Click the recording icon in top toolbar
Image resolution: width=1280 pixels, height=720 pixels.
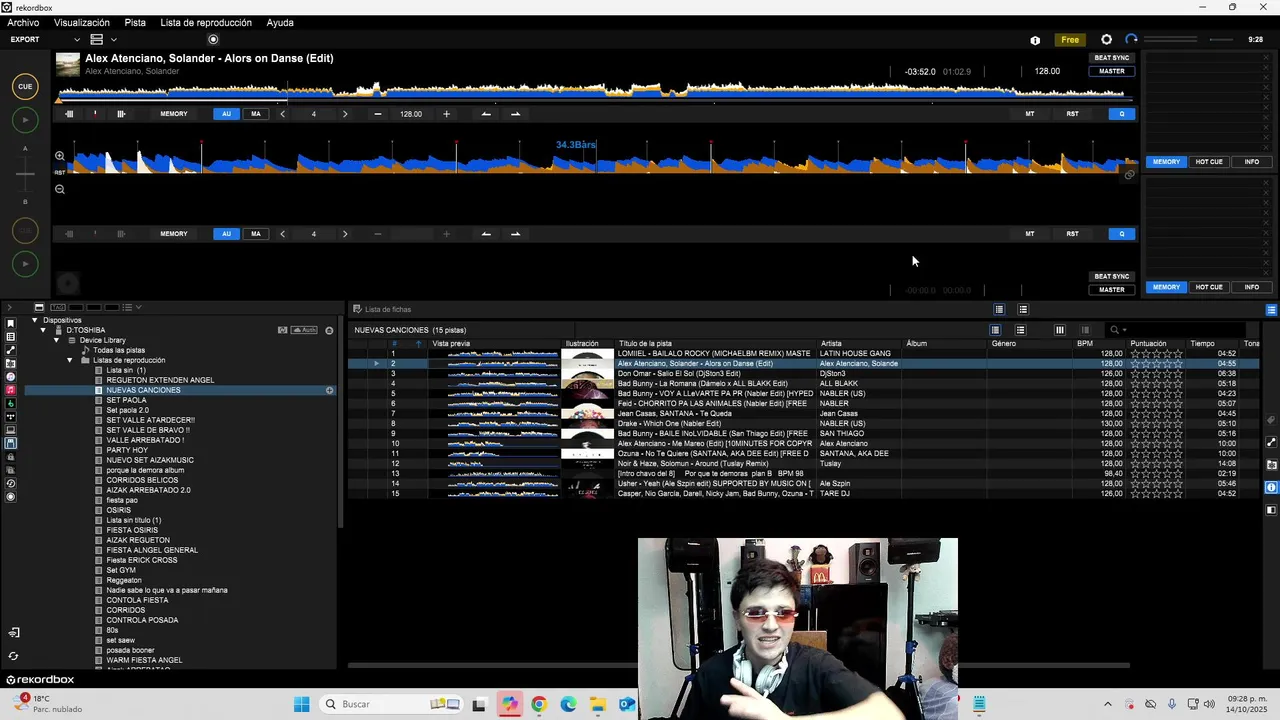213,40
